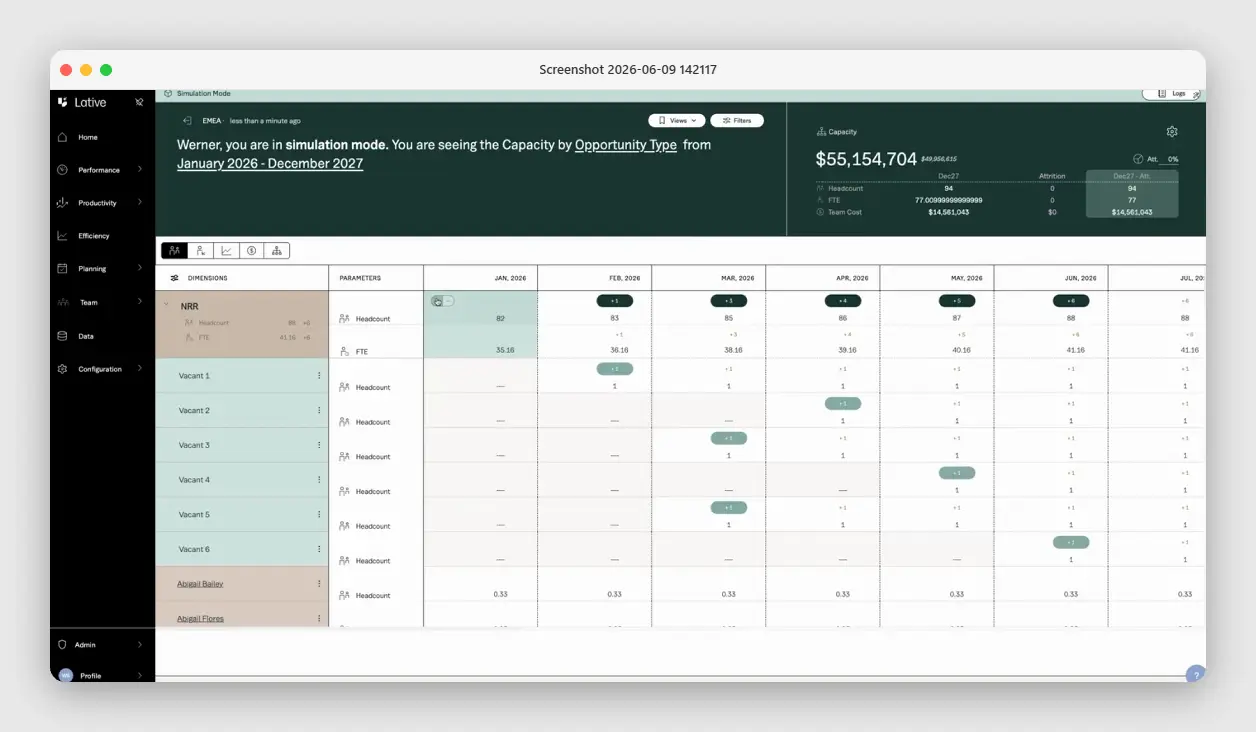Click the +5 badge in NRR May 2026
Screen dimensions: 1256x732
pos(957,301)
